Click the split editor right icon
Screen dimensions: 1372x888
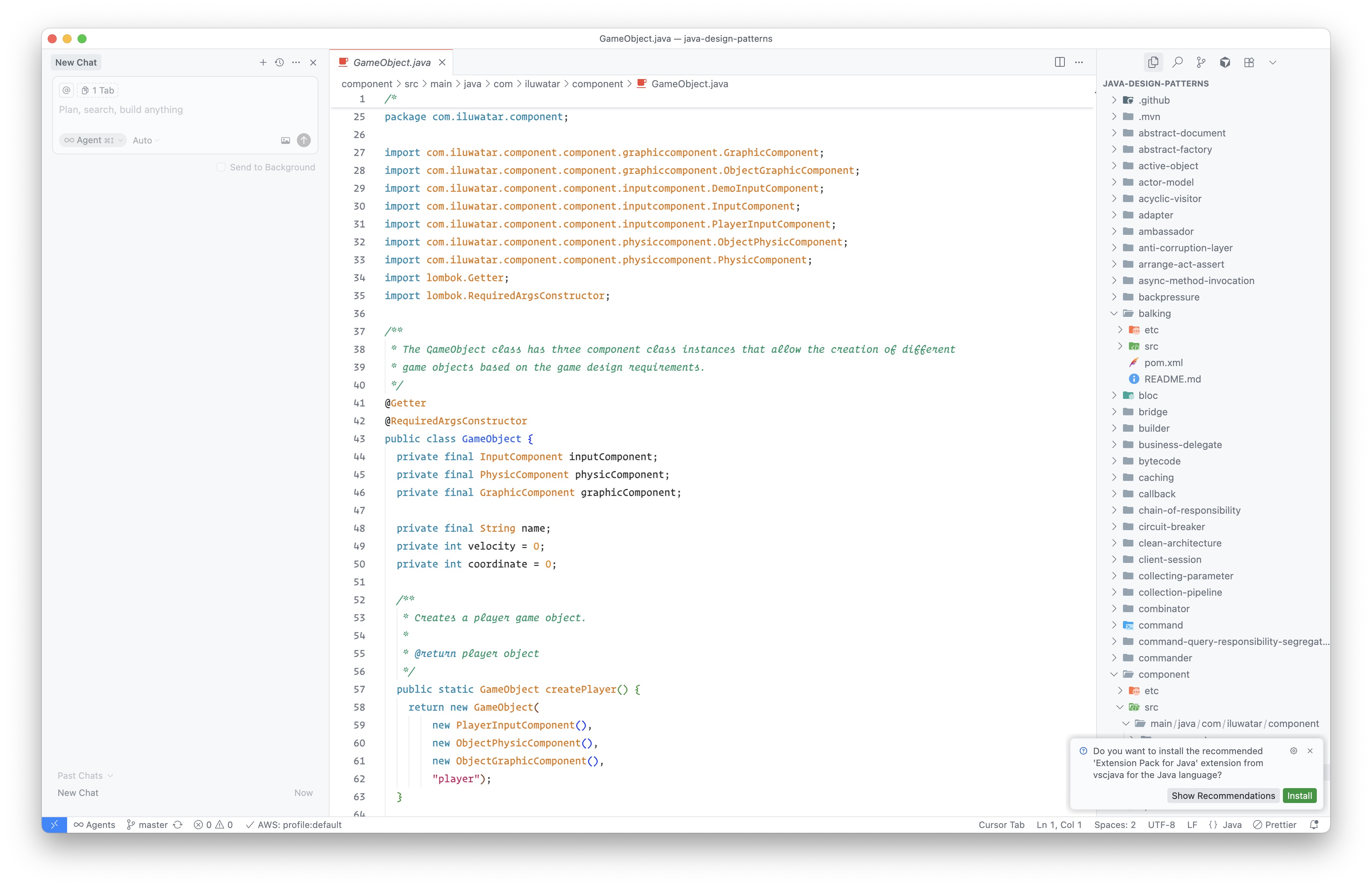point(1059,62)
